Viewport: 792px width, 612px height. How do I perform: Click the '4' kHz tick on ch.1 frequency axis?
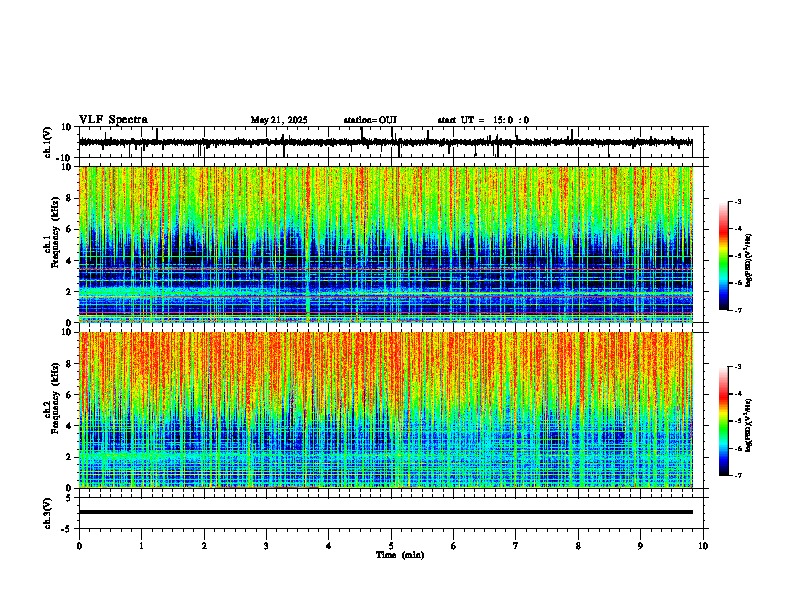coord(69,261)
